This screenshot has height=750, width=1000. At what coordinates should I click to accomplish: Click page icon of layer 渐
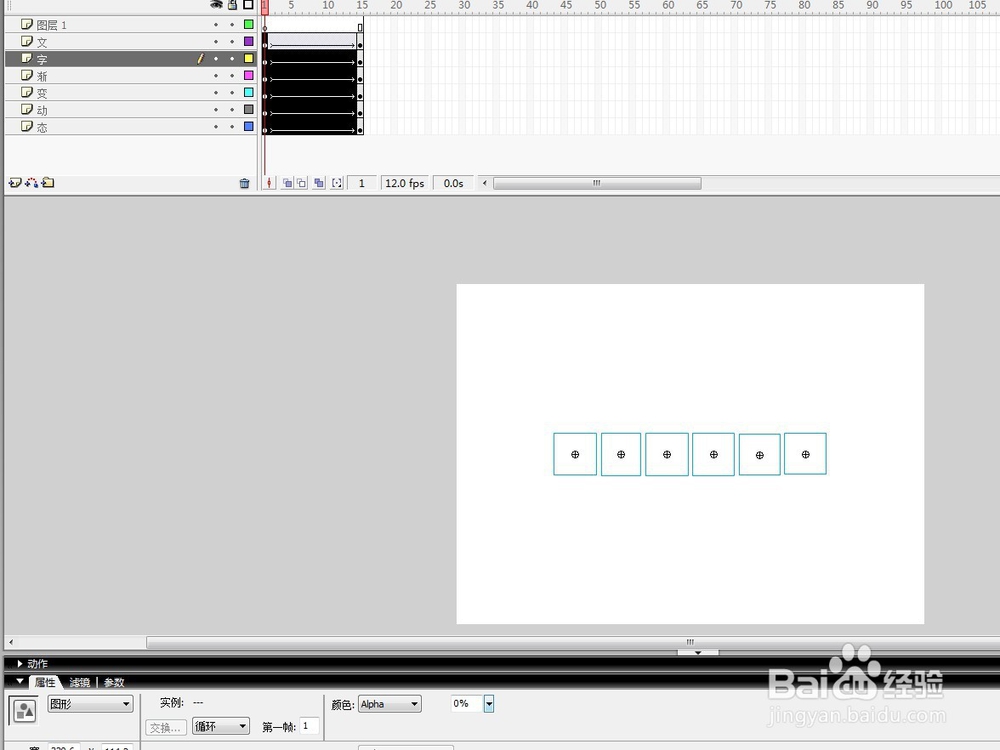(x=27, y=75)
